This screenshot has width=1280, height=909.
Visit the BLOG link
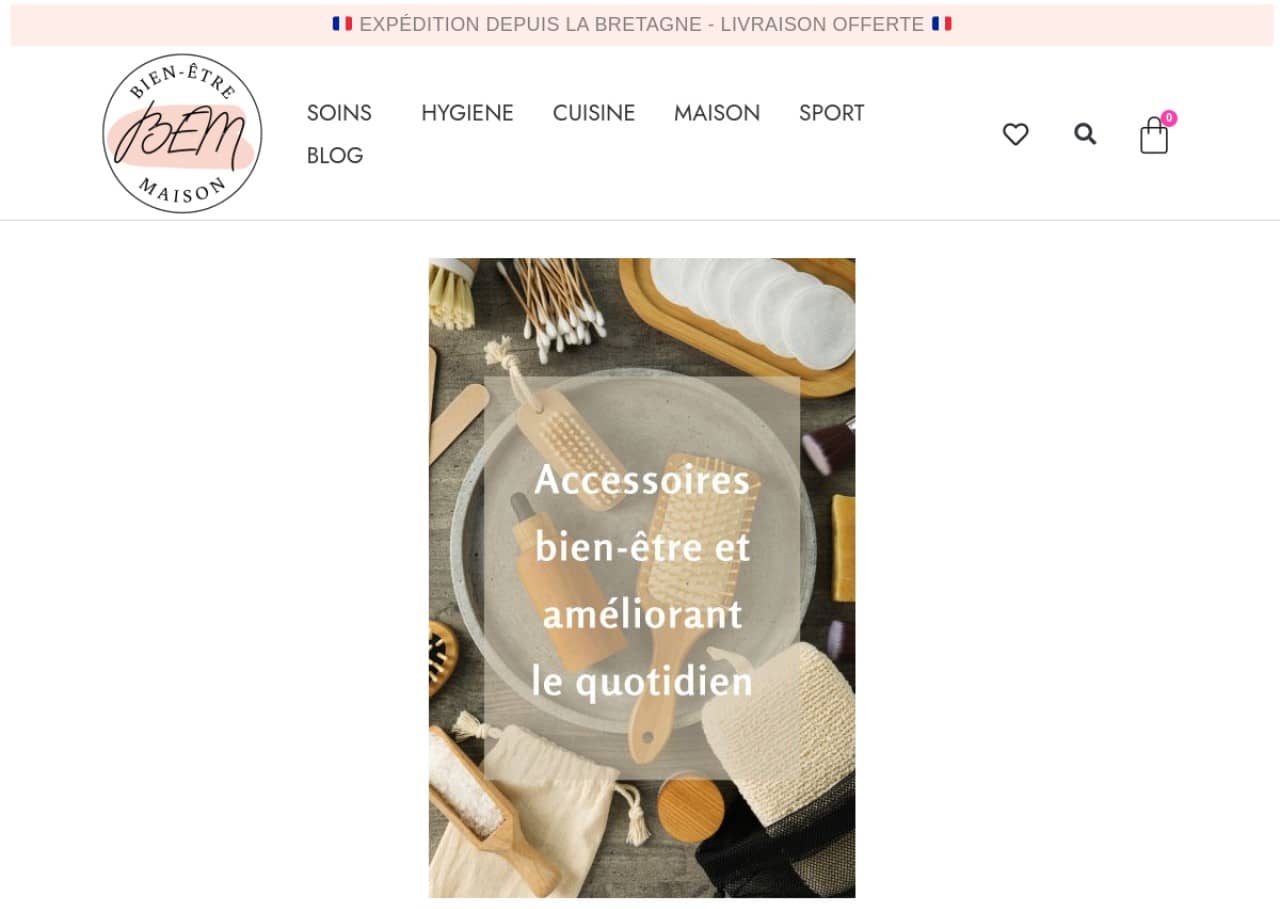pyautogui.click(x=335, y=156)
